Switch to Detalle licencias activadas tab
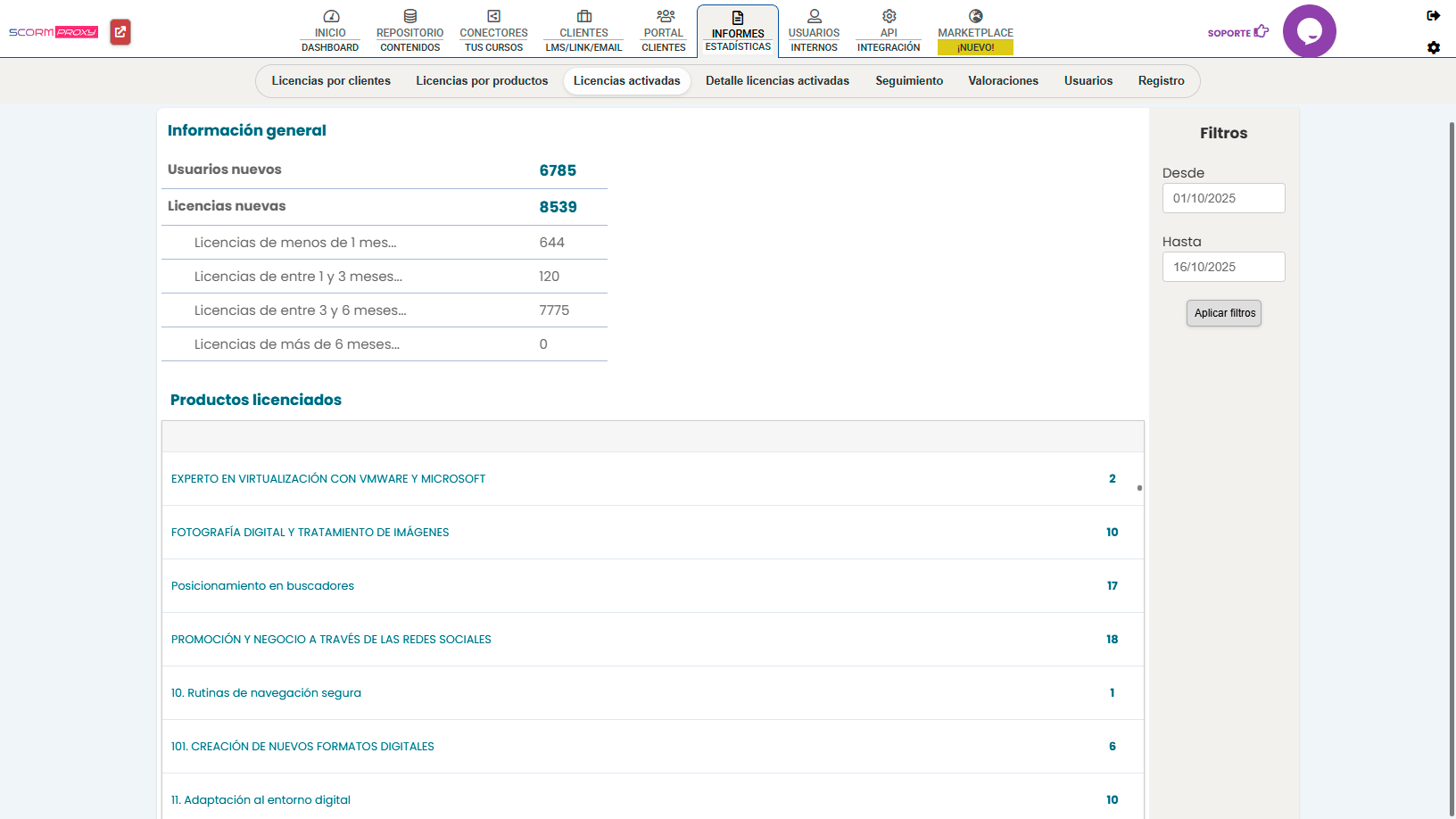Screen dimensions: 1456x819 [777, 81]
